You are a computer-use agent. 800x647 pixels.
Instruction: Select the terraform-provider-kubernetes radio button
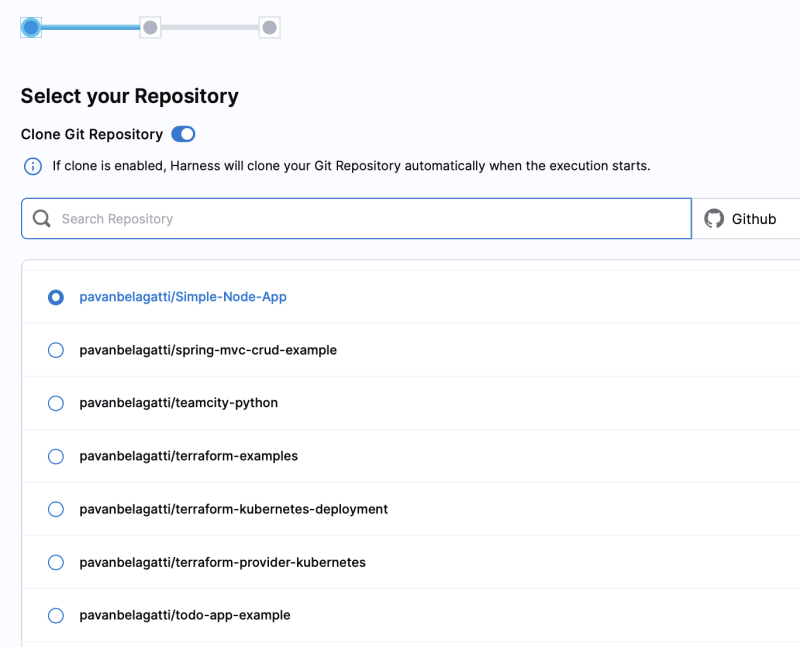56,562
